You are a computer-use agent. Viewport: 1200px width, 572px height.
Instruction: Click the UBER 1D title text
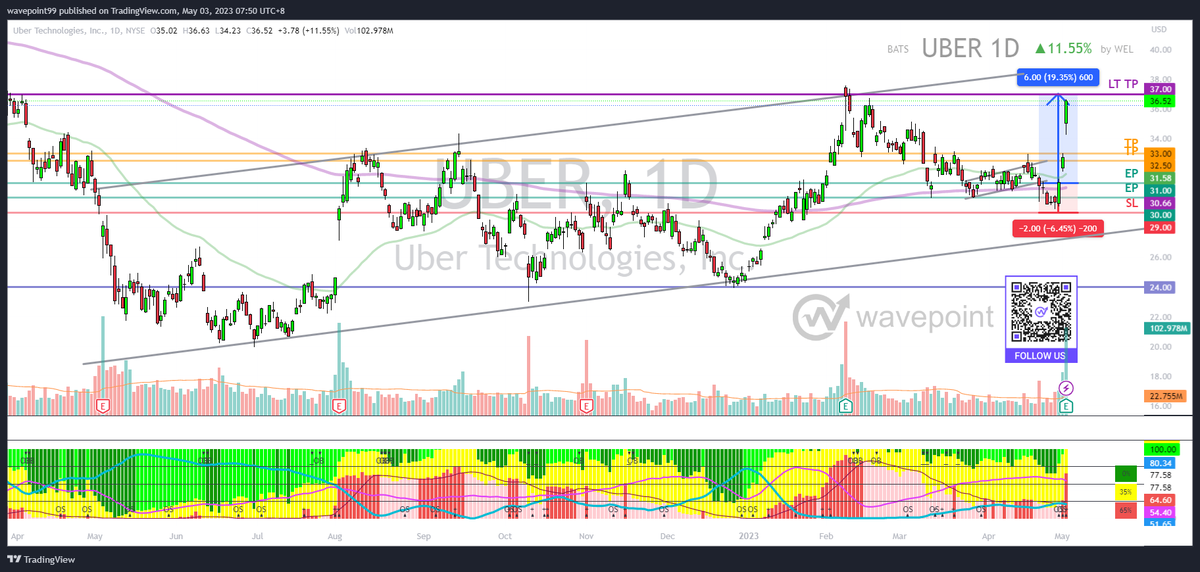[x=969, y=48]
